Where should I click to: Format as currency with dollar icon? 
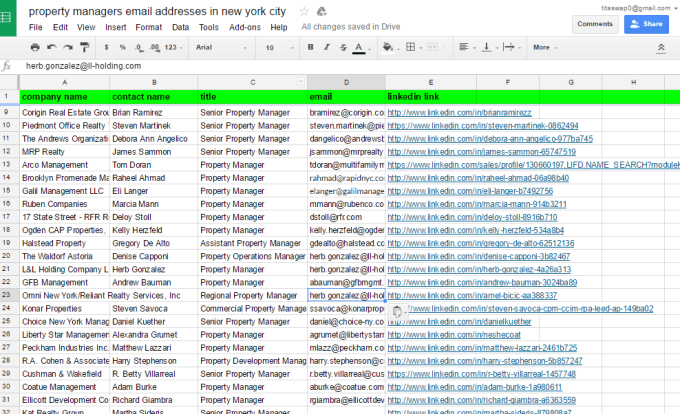(x=106, y=47)
